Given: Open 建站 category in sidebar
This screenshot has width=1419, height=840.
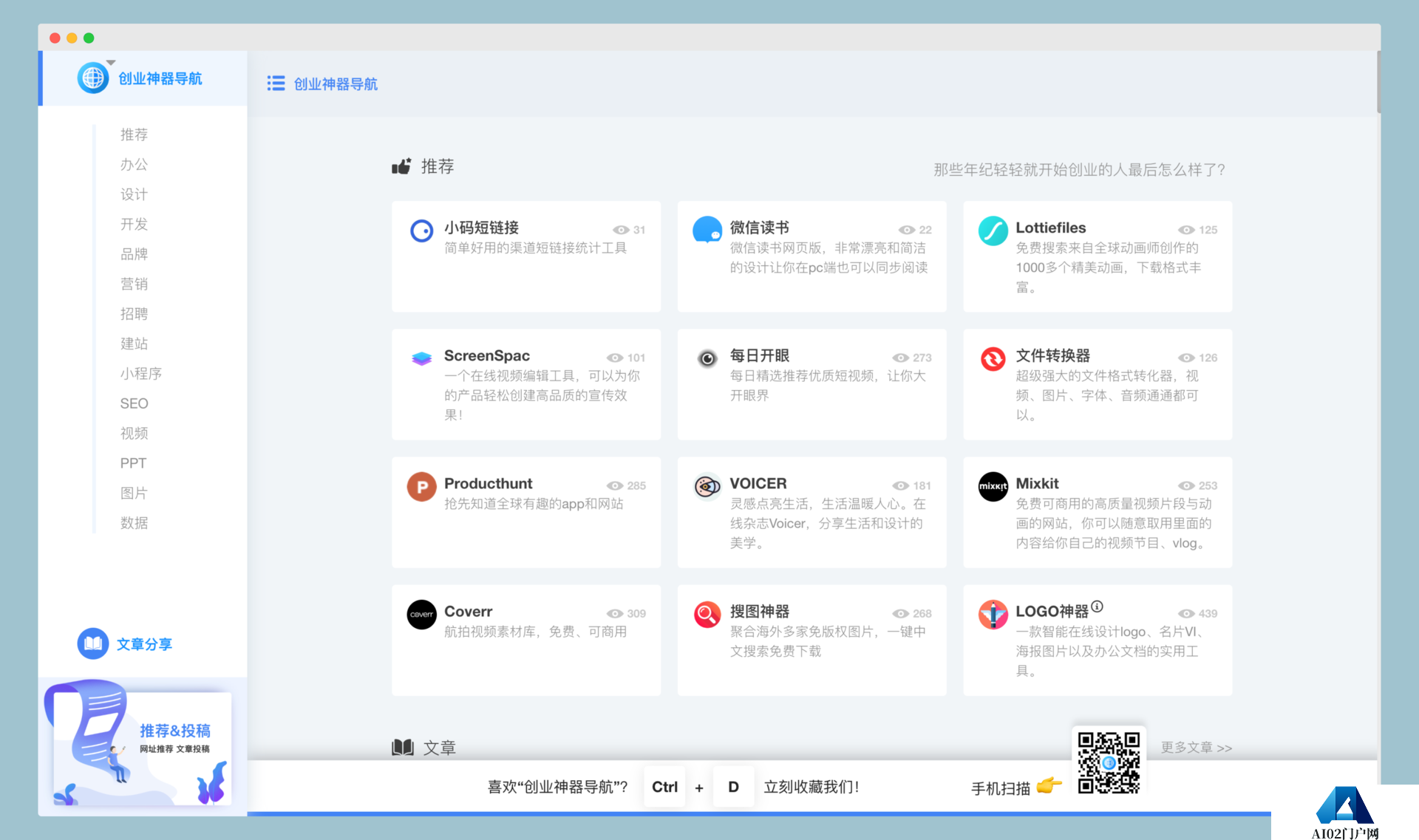Looking at the screenshot, I should point(134,344).
